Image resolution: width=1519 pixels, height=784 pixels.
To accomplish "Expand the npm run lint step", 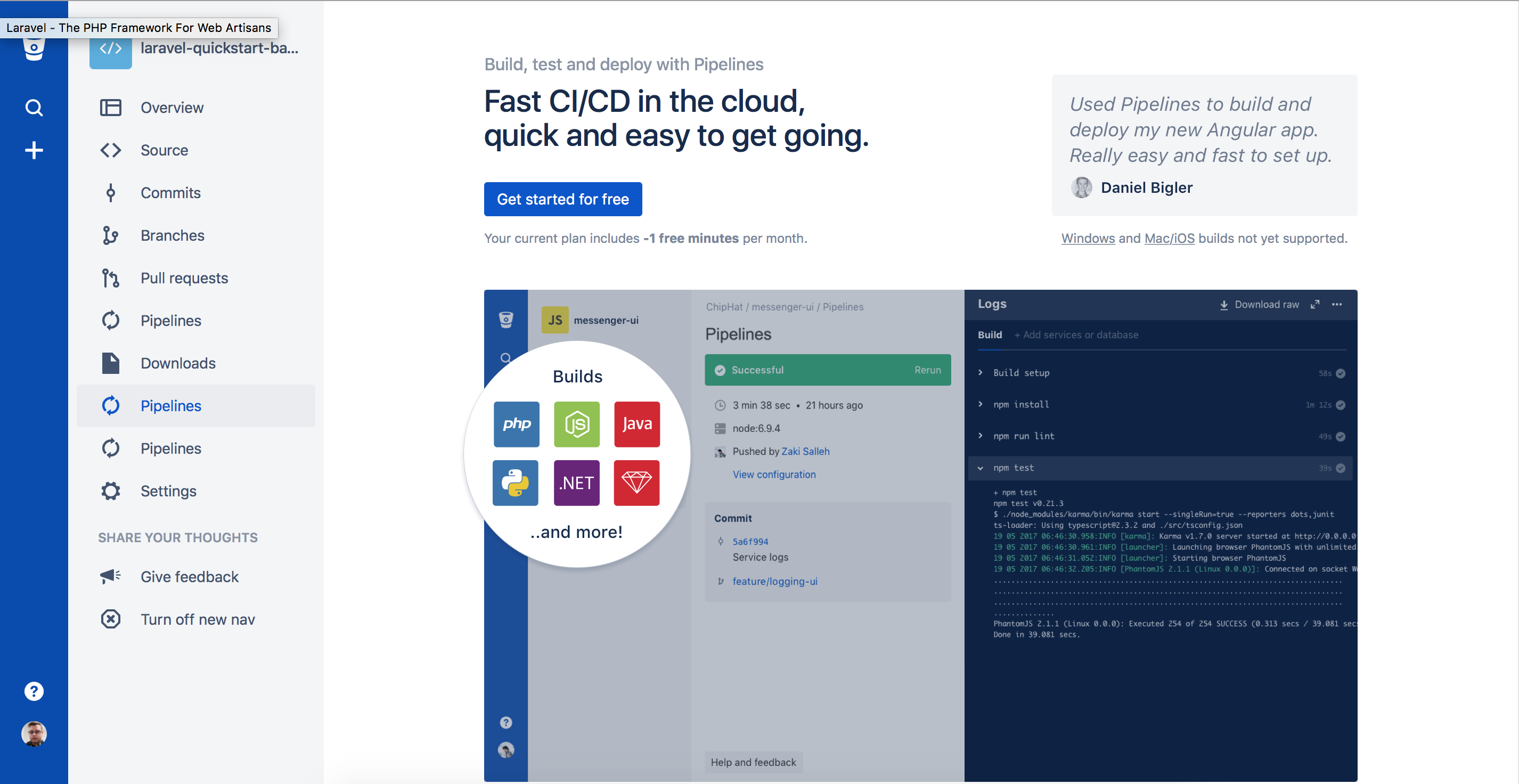I will 980,436.
